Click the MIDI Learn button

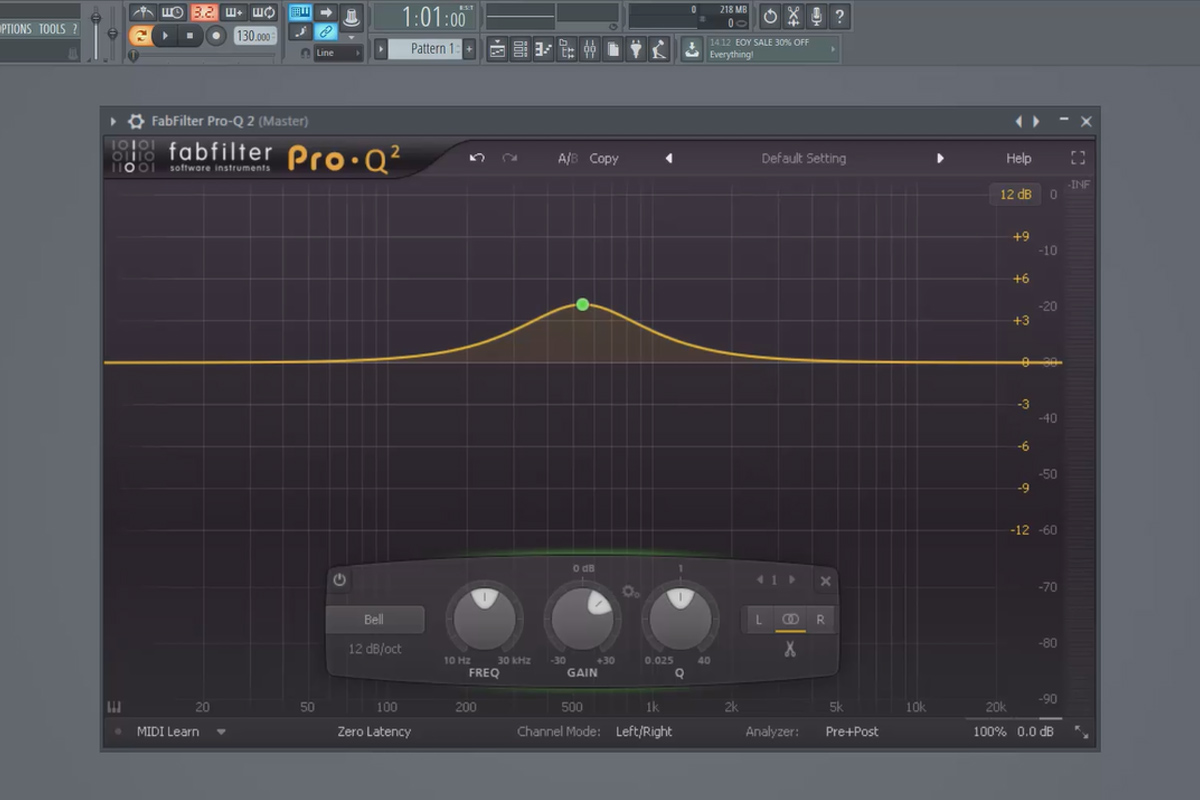tap(168, 732)
